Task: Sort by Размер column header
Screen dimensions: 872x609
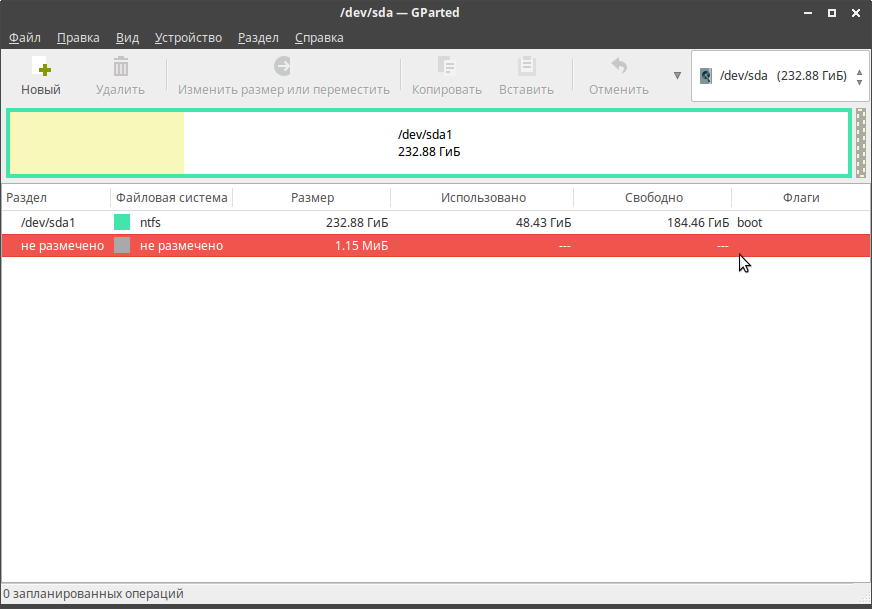Action: [312, 197]
